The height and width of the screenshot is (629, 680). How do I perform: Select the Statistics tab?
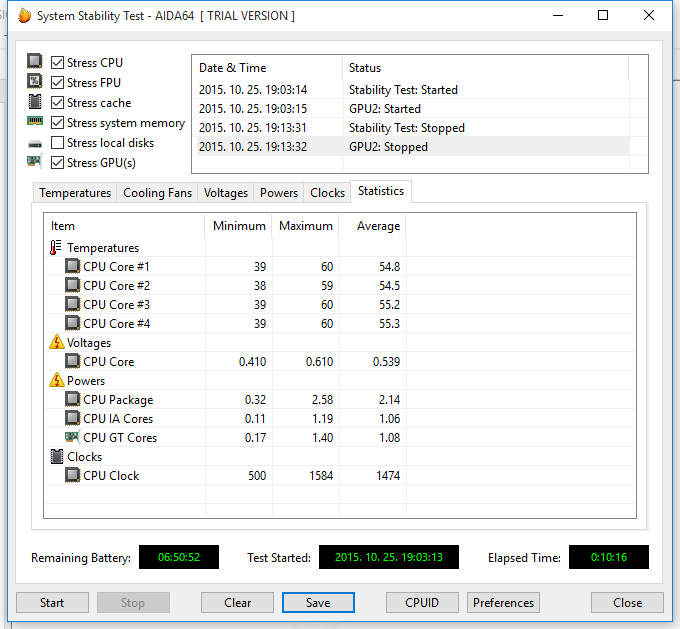[x=381, y=191]
